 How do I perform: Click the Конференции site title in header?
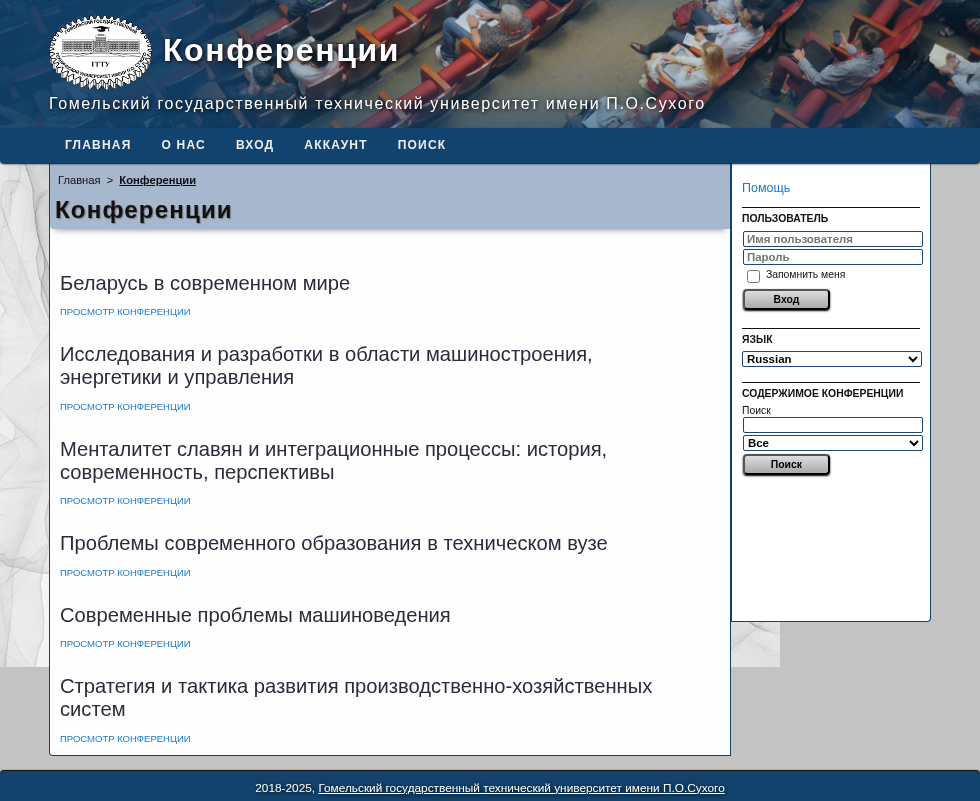[x=281, y=51]
